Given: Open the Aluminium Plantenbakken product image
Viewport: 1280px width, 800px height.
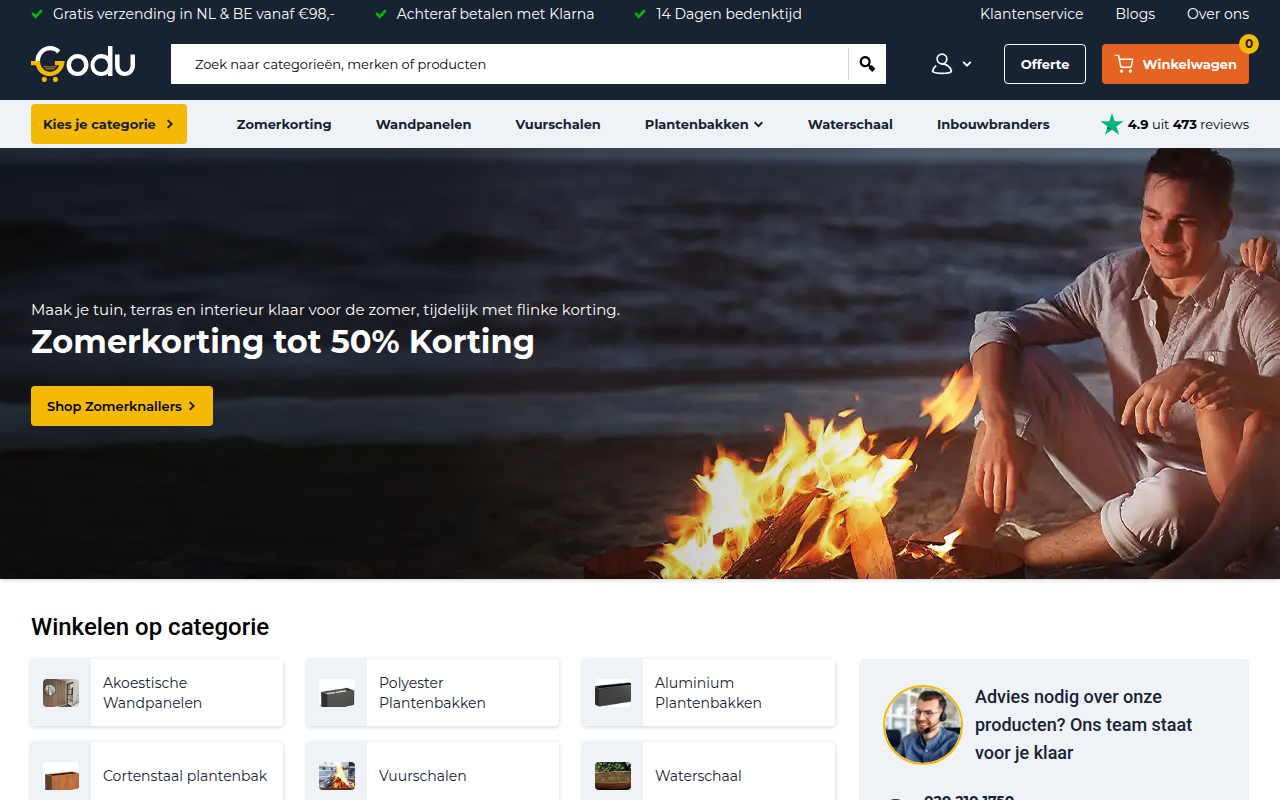Looking at the screenshot, I should [613, 692].
